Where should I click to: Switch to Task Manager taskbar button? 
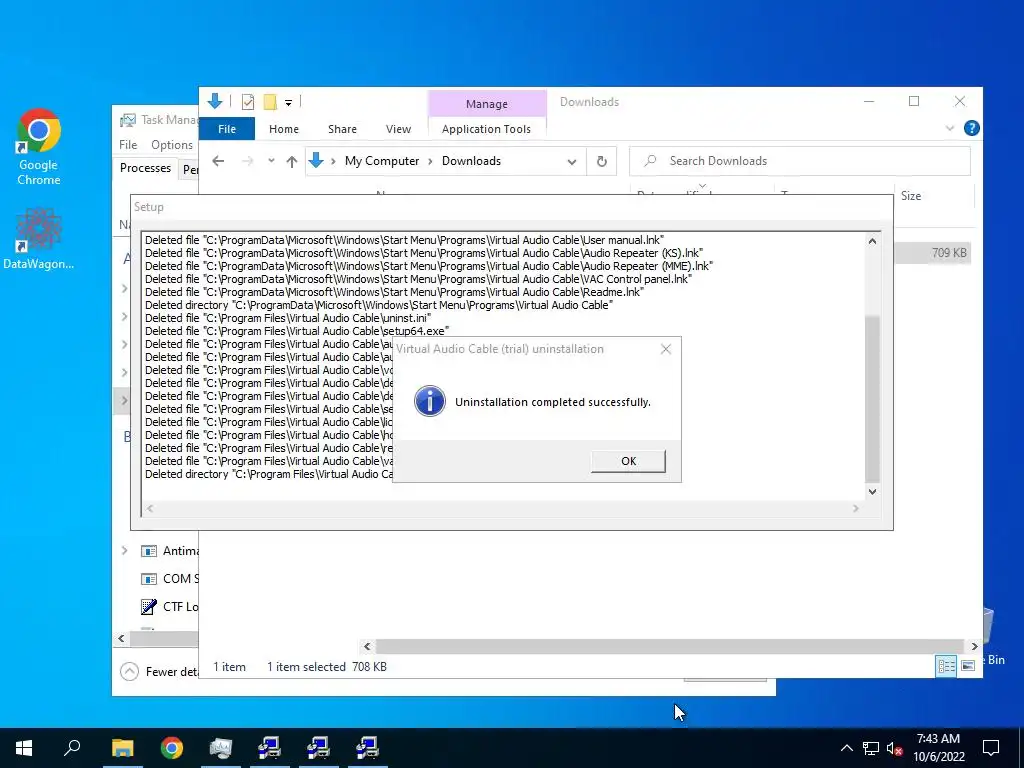coord(221,748)
